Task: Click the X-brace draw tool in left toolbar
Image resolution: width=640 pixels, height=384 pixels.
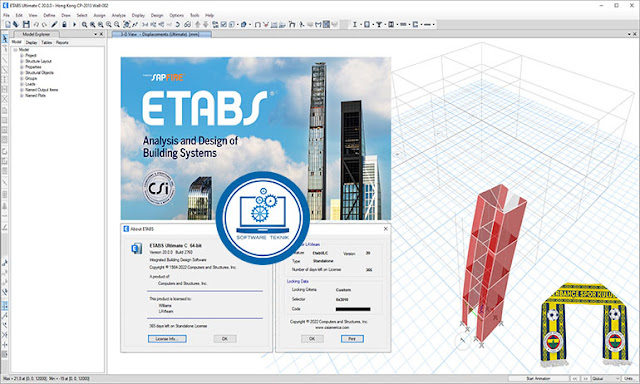Action: pos(5,99)
